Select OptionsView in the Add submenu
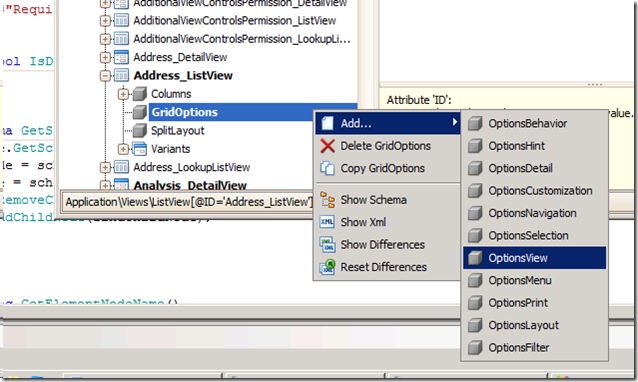This screenshot has height=382, width=638. tap(534, 258)
